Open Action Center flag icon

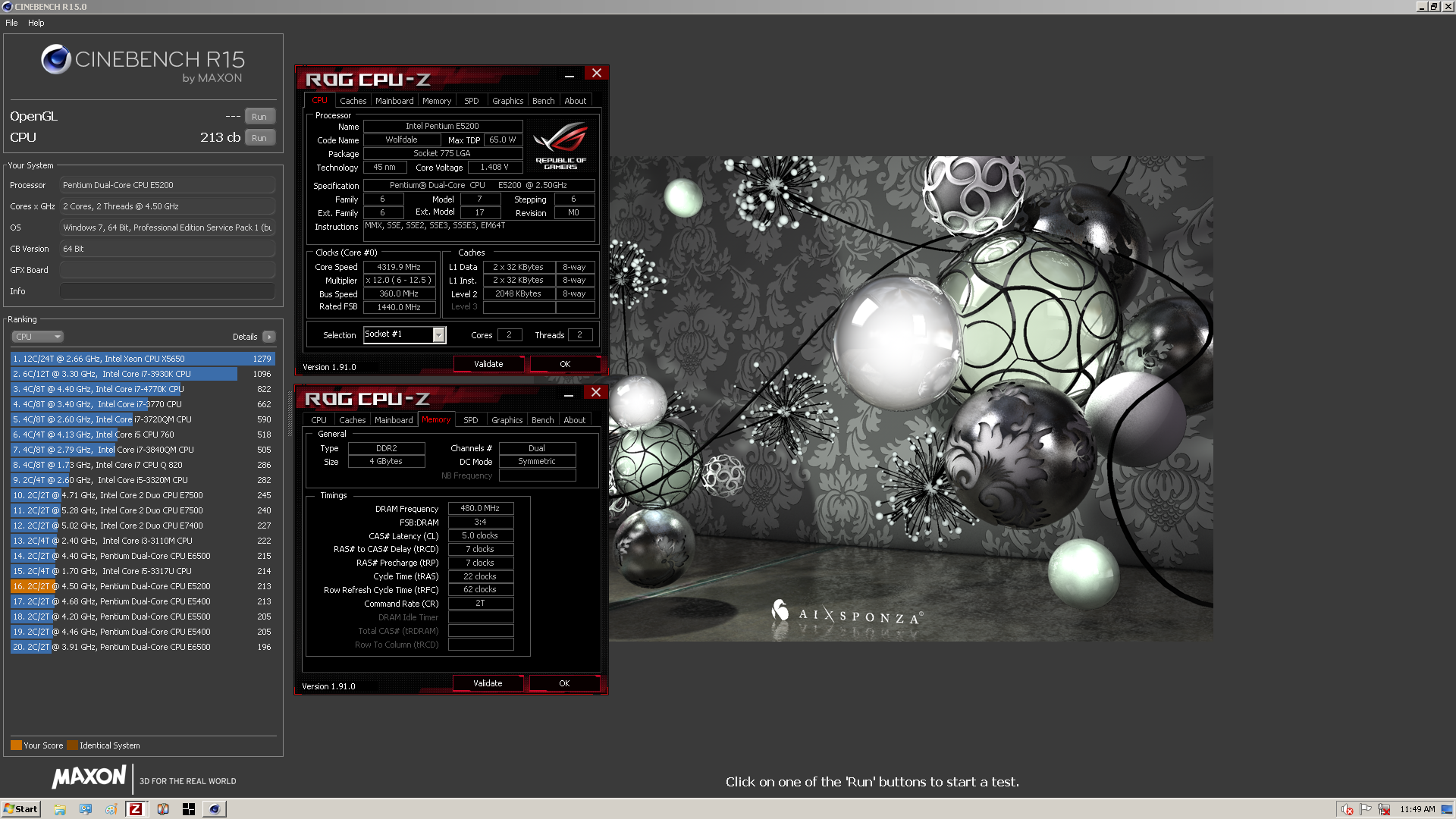click(1366, 809)
